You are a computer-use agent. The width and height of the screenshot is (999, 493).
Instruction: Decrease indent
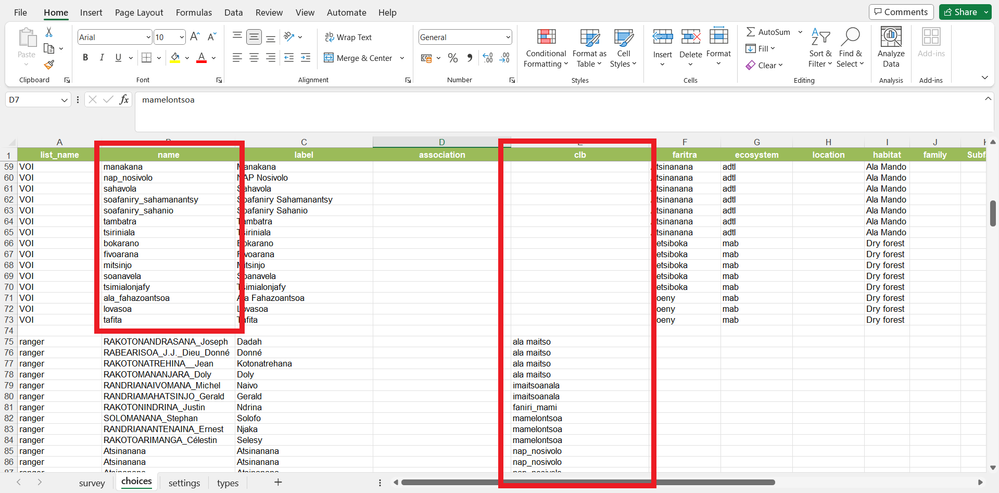(289, 58)
